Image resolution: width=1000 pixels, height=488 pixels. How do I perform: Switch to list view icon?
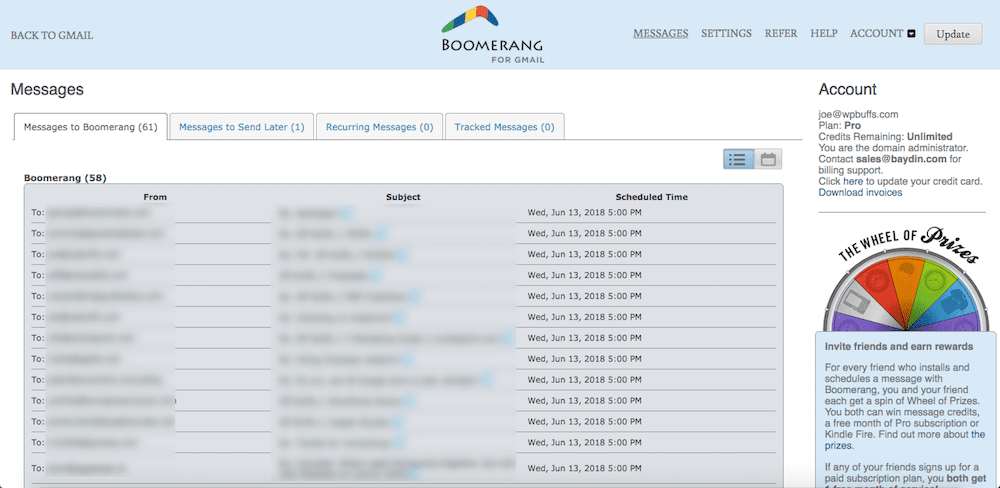point(738,159)
